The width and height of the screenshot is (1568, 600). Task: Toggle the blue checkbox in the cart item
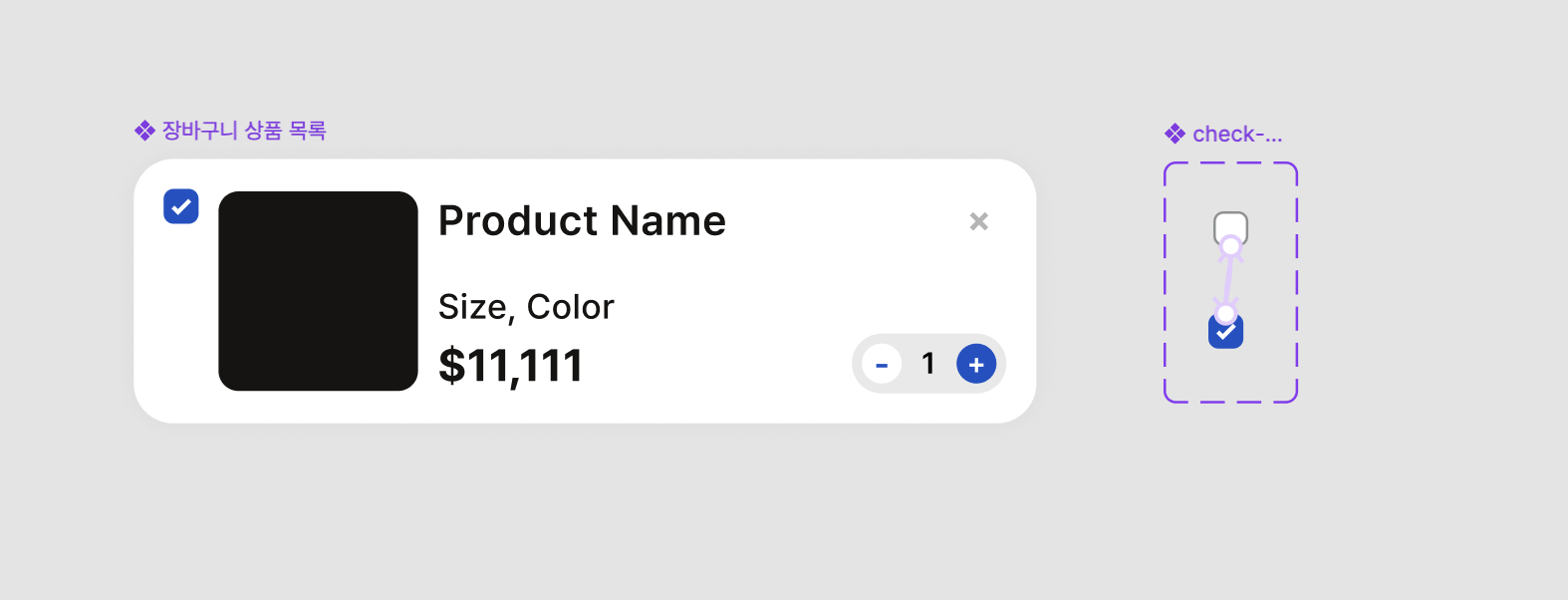[x=181, y=206]
